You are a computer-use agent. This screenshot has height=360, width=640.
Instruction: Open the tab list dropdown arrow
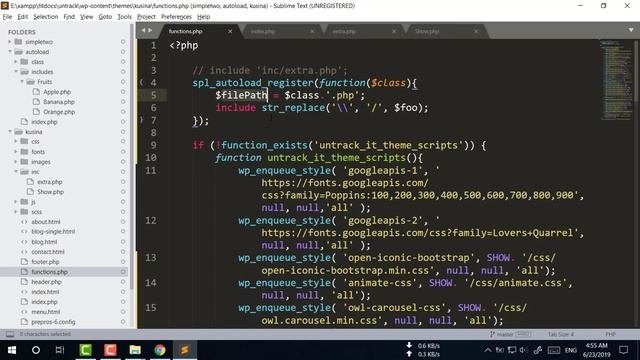pyautogui.click(x=631, y=30)
